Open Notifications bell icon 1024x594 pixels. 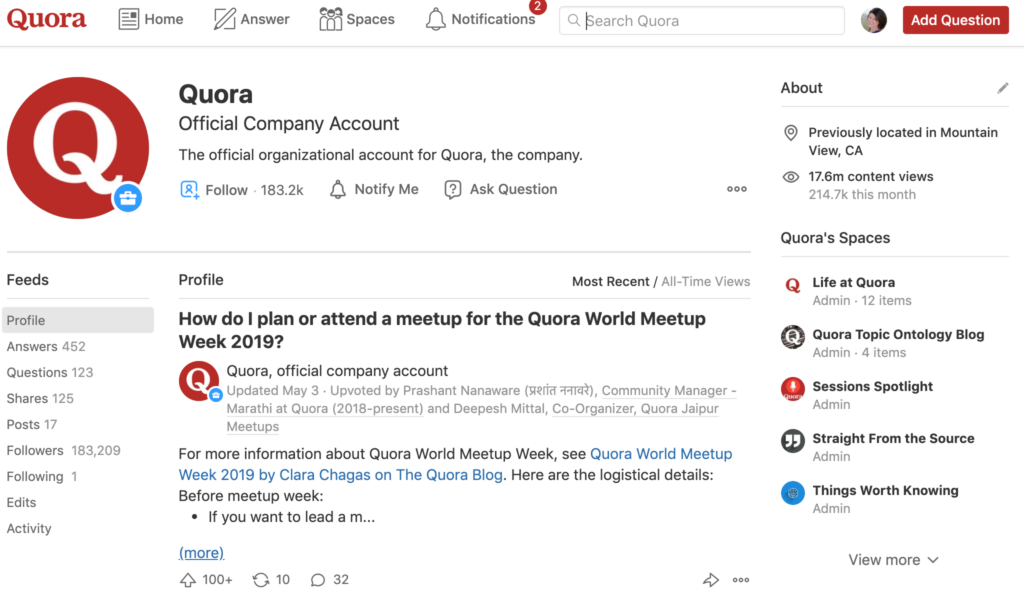436,20
